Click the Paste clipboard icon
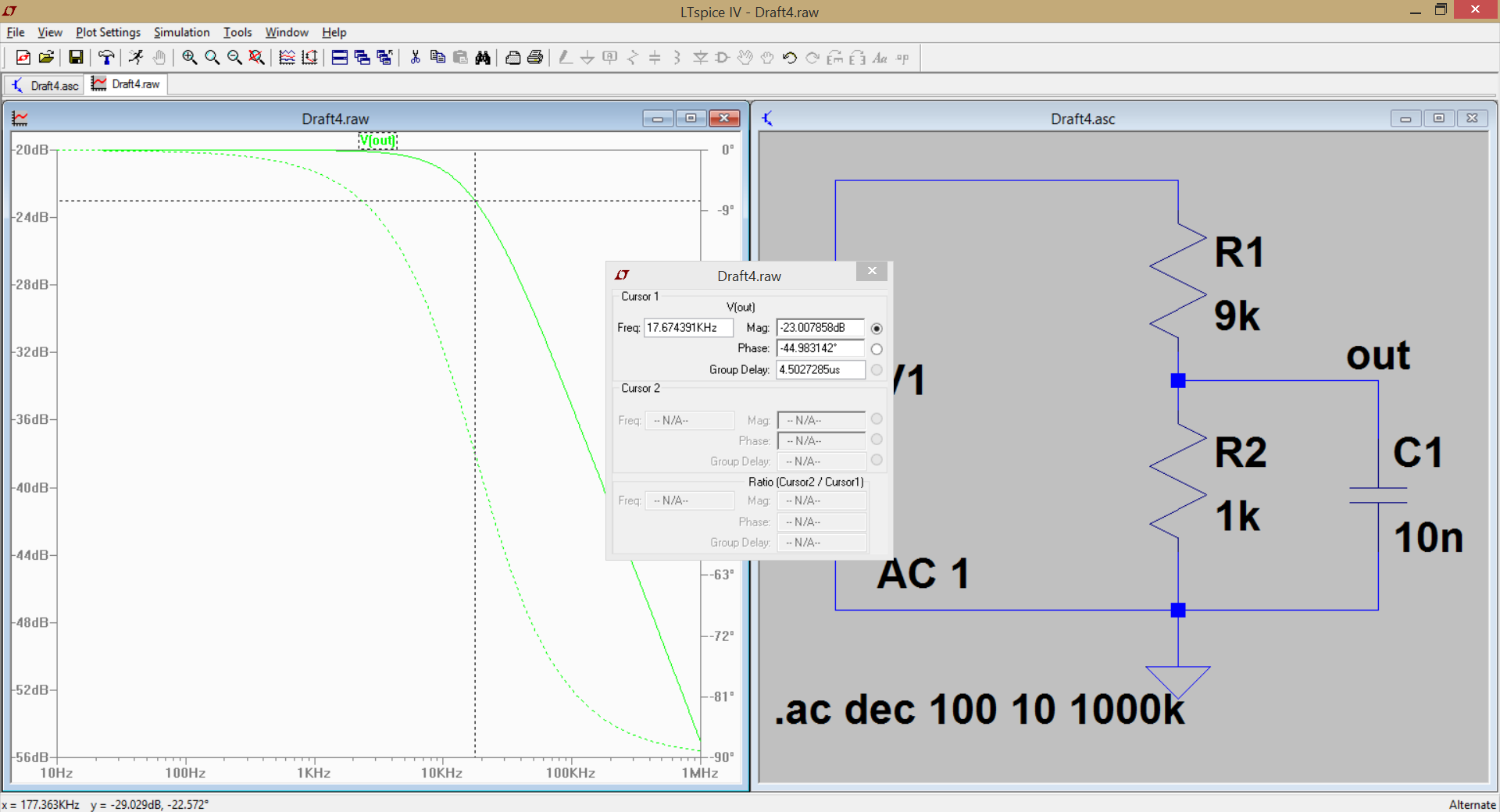This screenshot has height=812, width=1500. tap(460, 57)
